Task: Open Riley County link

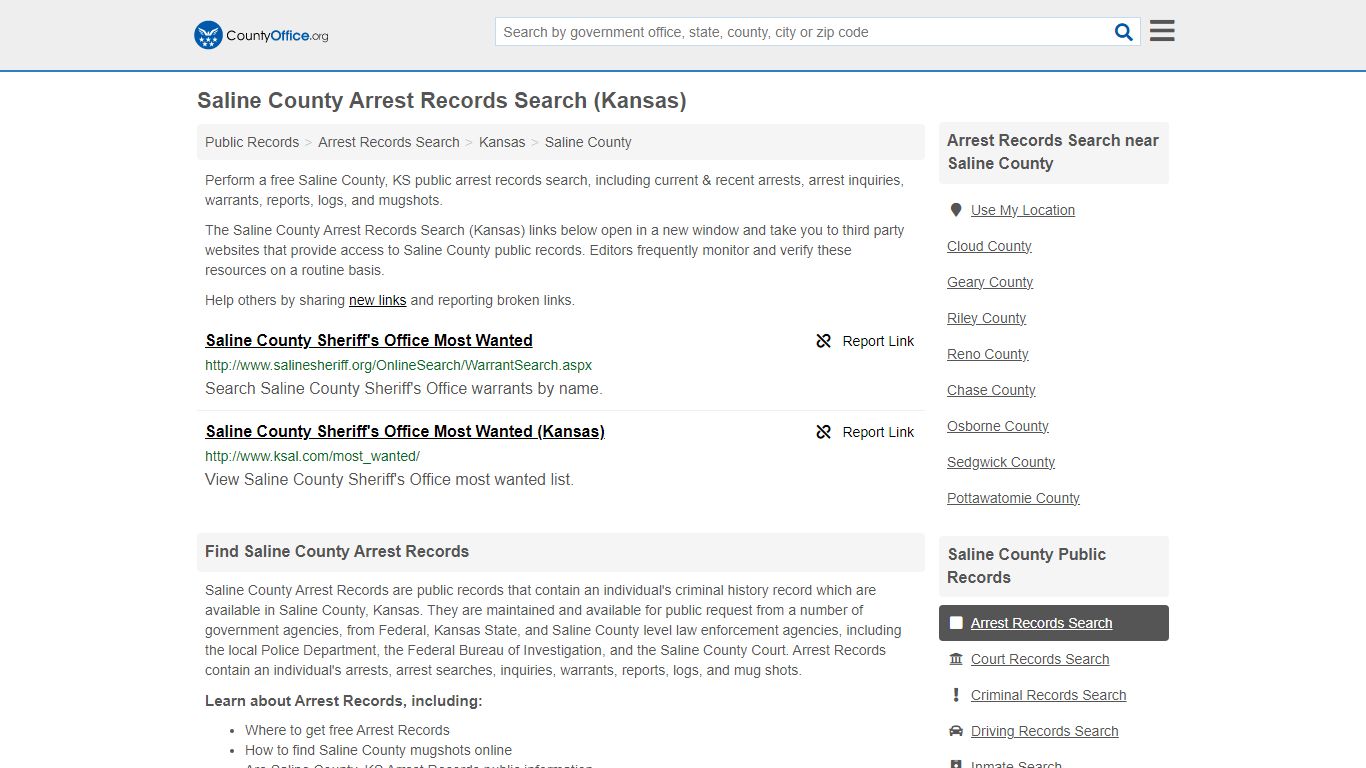Action: [987, 318]
